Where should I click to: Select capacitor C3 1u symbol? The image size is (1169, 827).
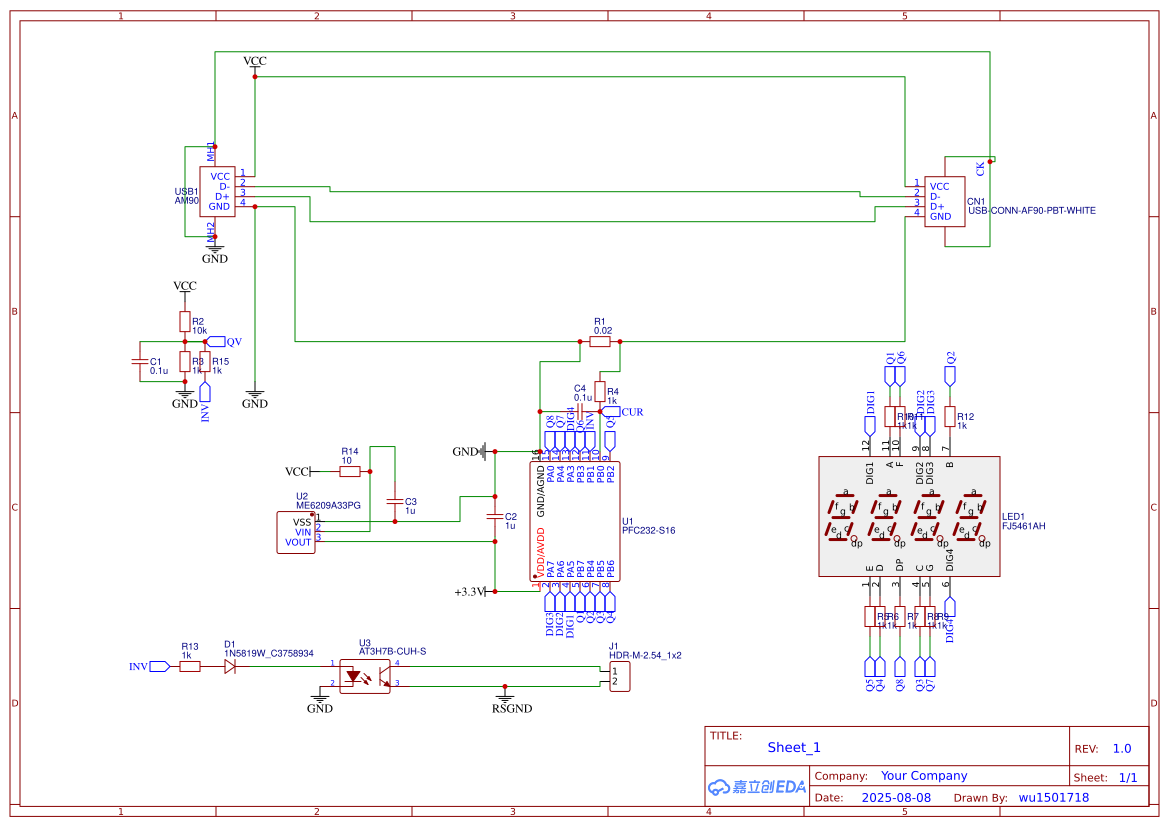(x=394, y=502)
